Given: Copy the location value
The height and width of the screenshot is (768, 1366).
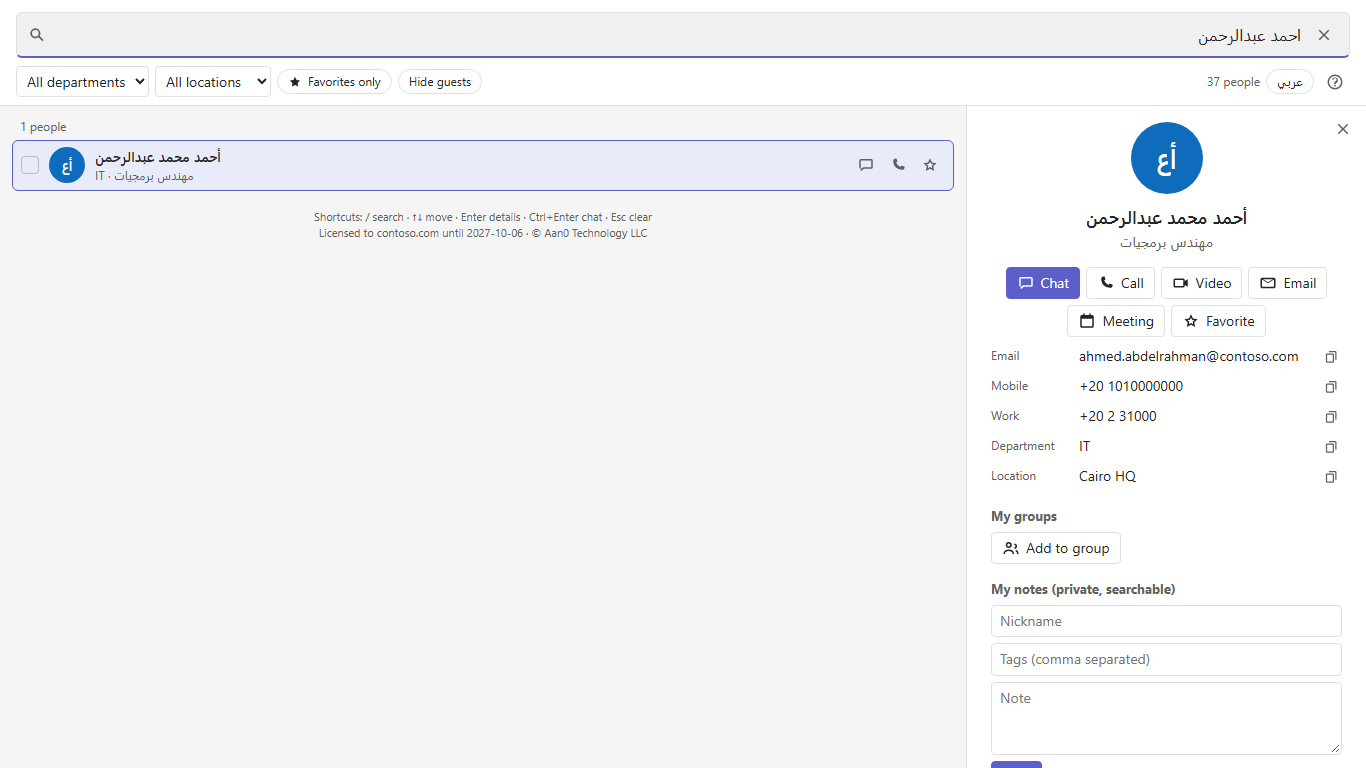Looking at the screenshot, I should [1331, 477].
